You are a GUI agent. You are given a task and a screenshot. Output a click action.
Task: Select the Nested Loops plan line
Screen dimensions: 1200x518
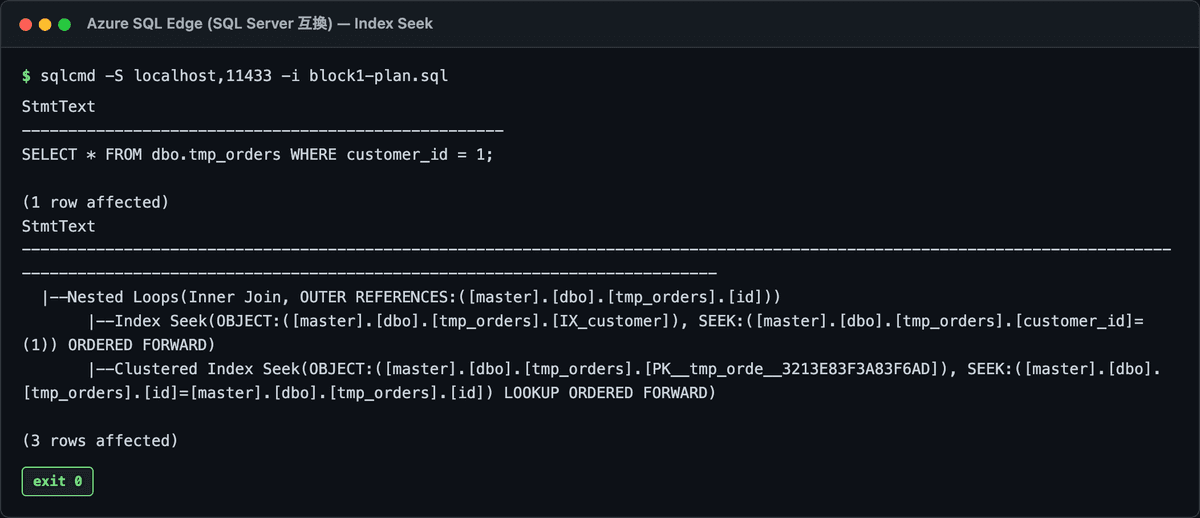click(411, 298)
